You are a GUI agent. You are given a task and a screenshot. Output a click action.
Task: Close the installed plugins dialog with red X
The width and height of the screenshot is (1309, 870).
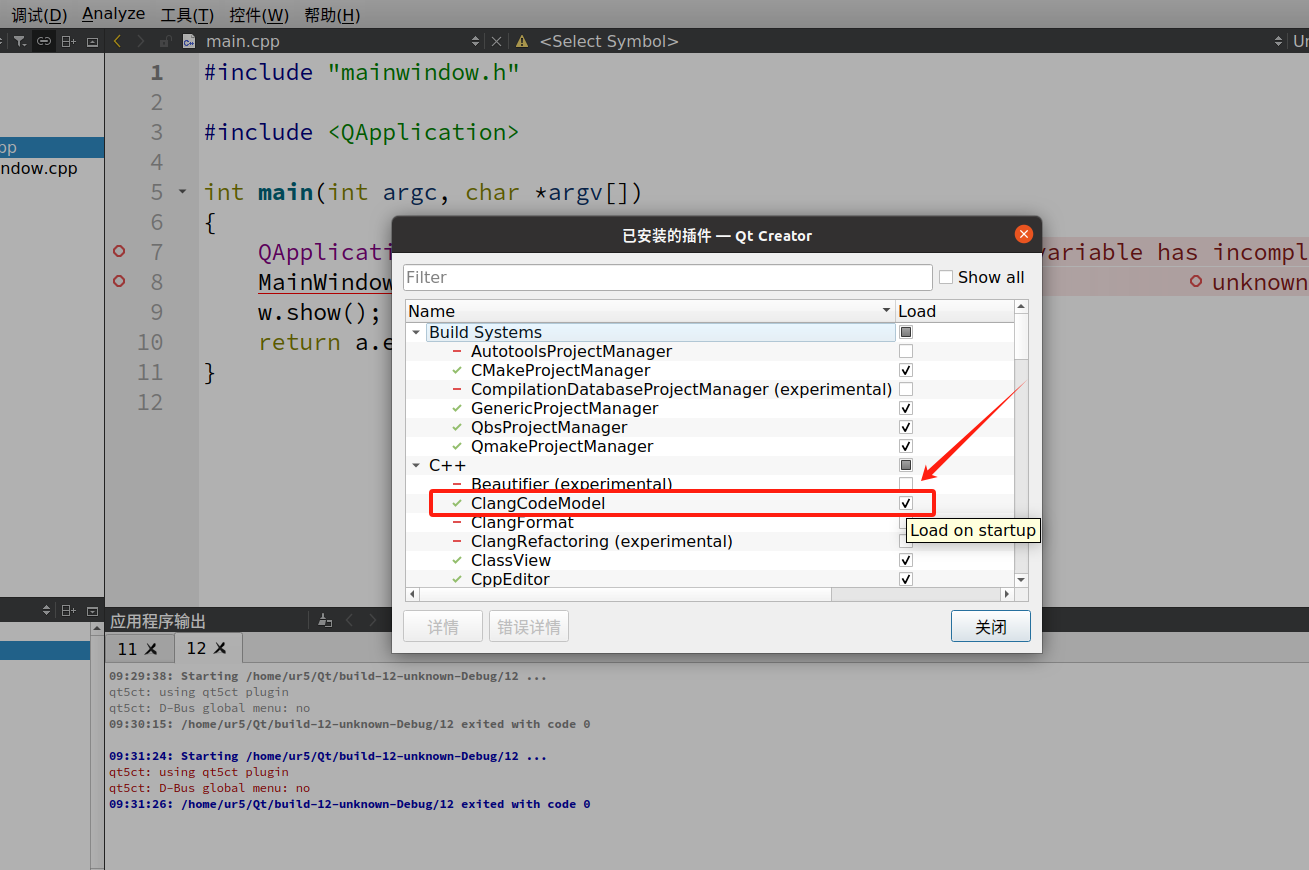(x=1023, y=234)
